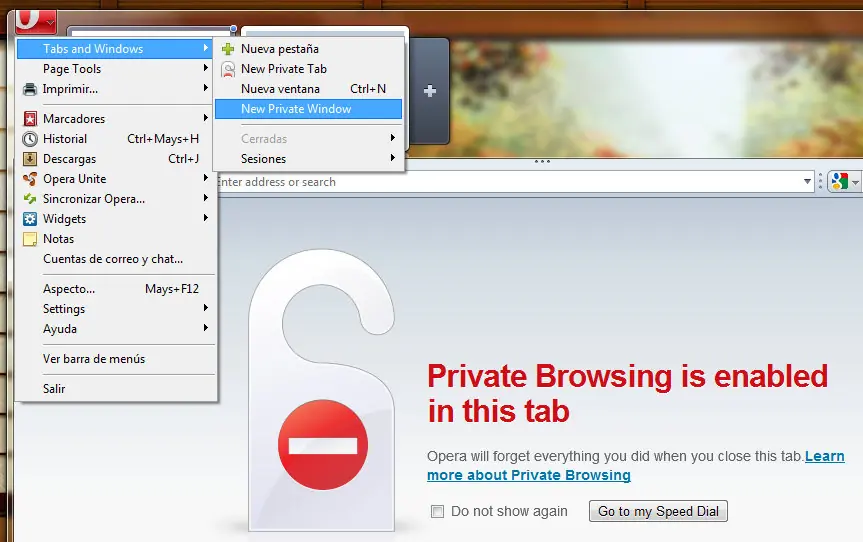Click the Sincronizar Opera sync icon

coord(30,199)
